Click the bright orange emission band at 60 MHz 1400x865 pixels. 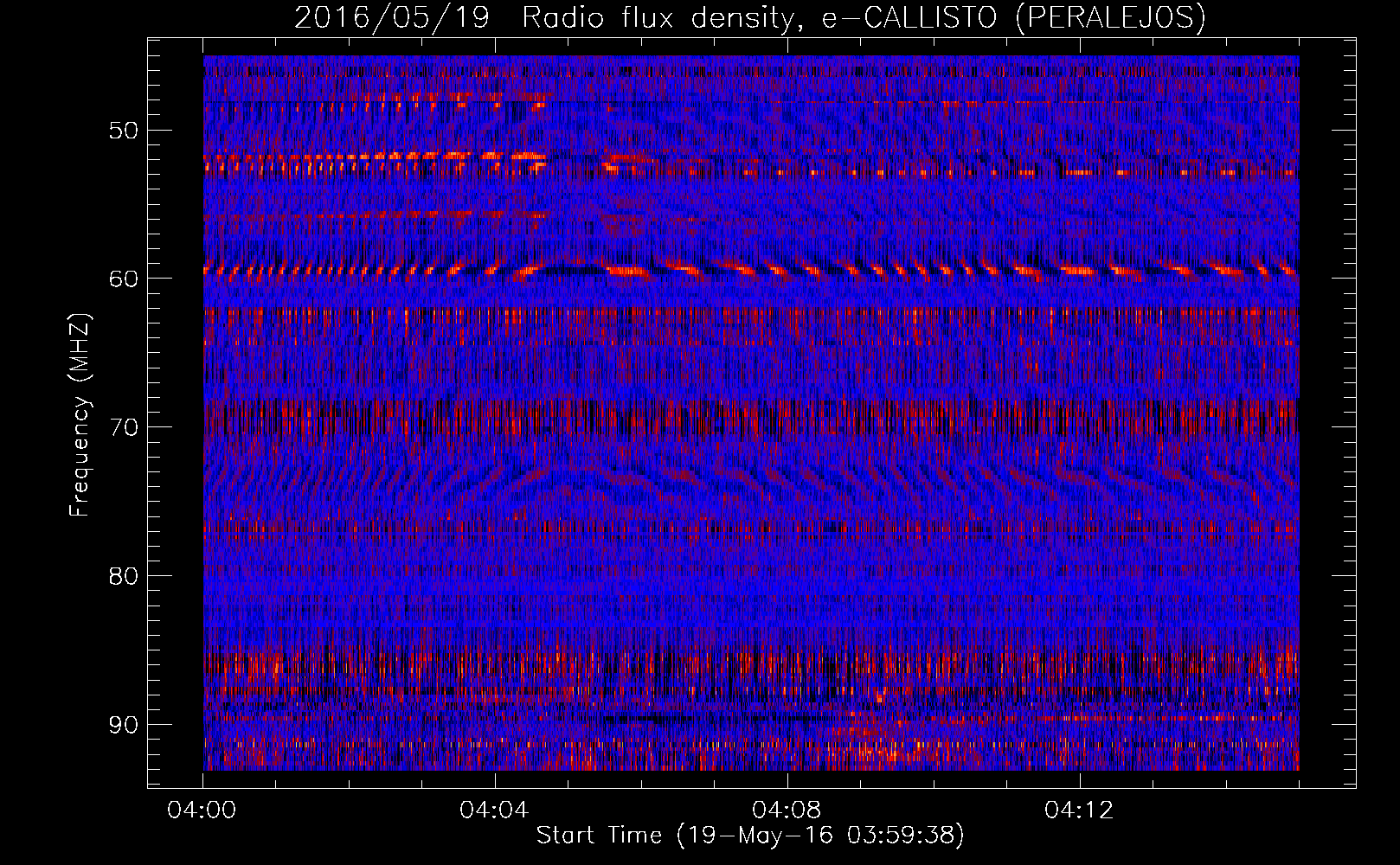coord(751,271)
